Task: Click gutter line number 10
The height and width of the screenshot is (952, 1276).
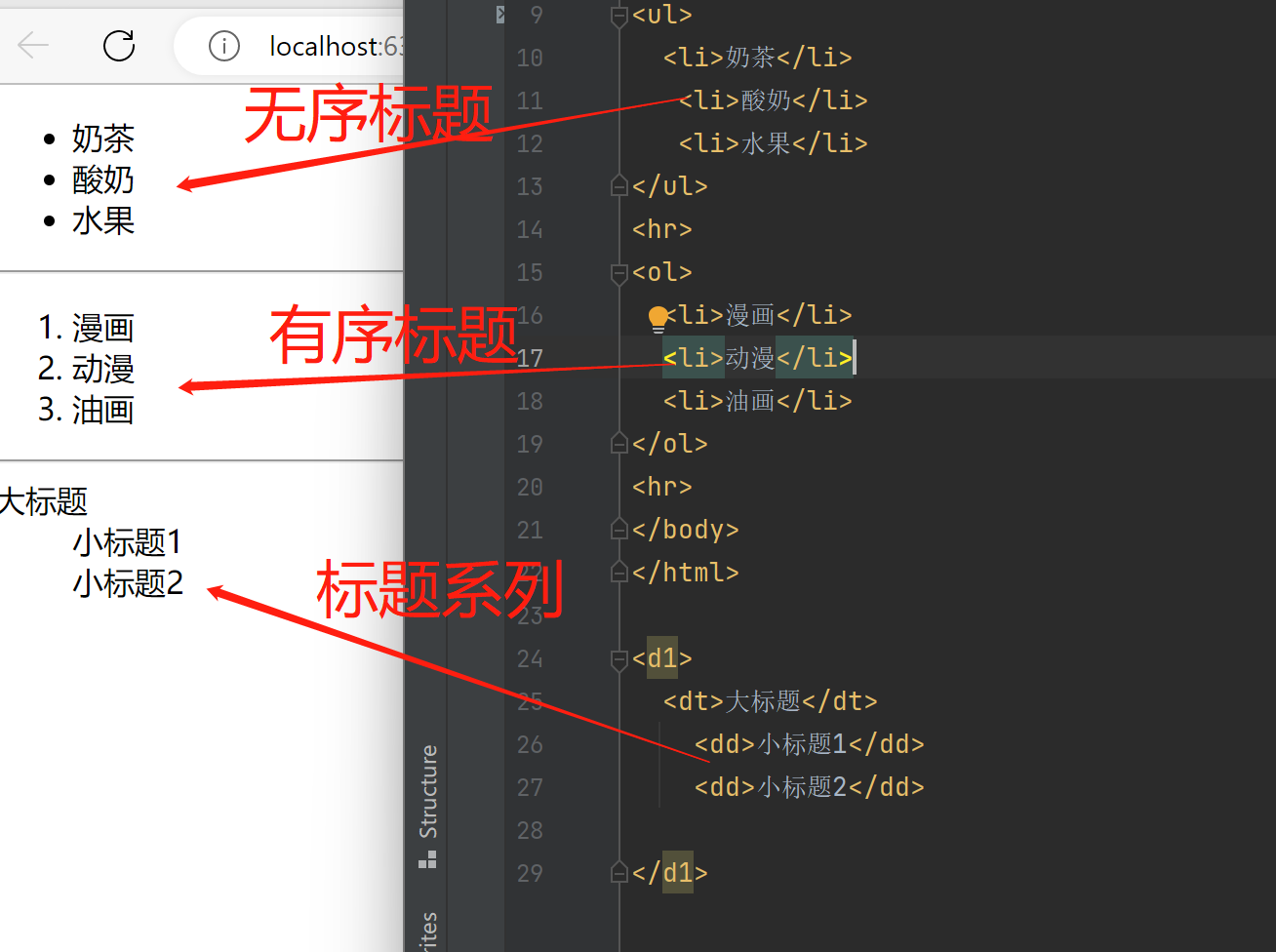Action: coord(530,58)
